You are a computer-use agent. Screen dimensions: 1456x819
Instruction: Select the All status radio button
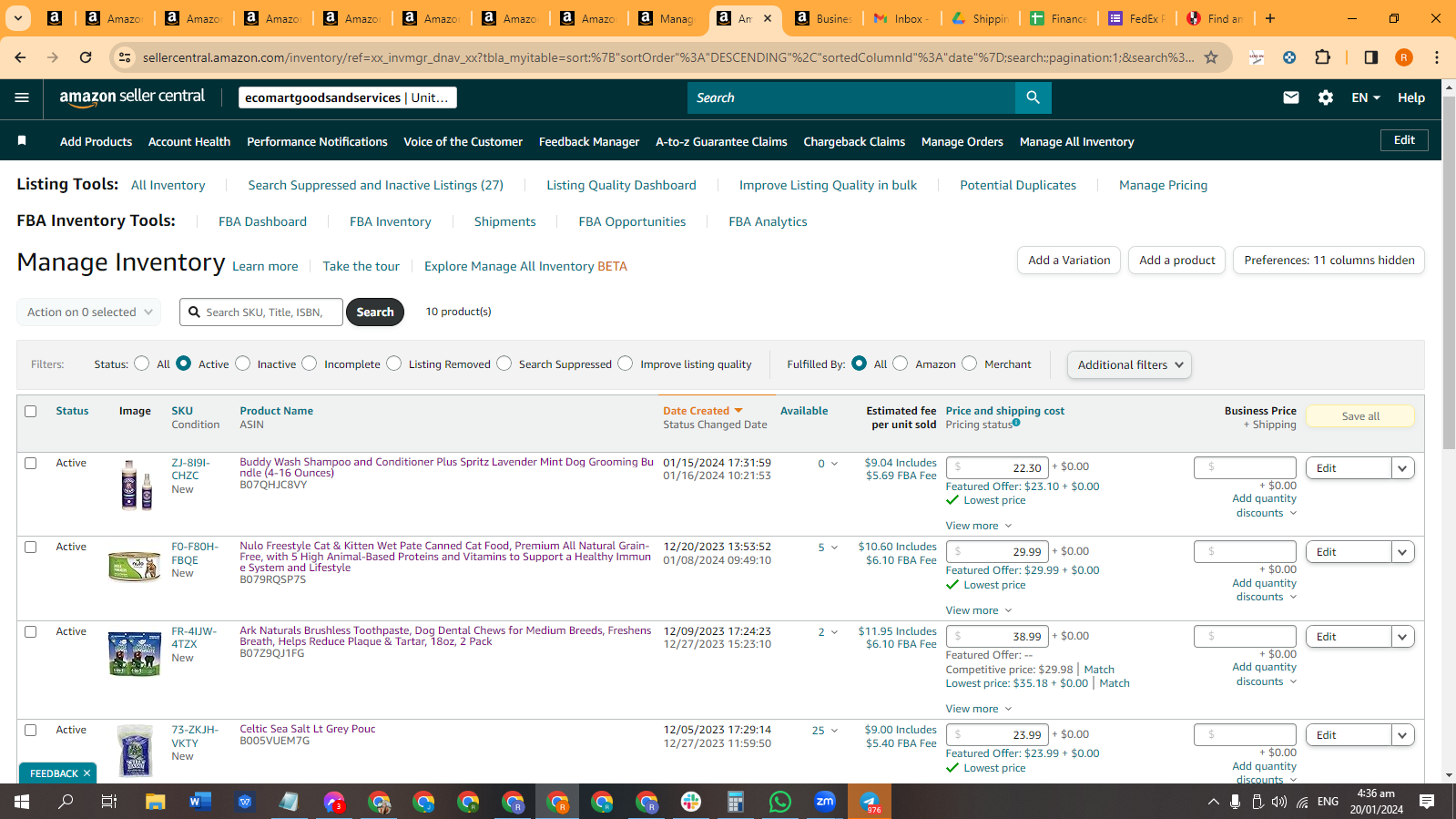coord(141,363)
